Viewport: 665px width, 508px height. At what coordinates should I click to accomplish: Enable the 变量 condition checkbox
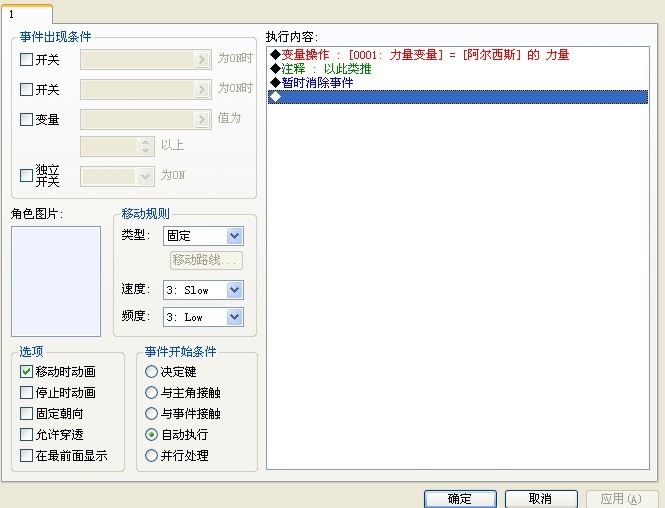(26, 120)
